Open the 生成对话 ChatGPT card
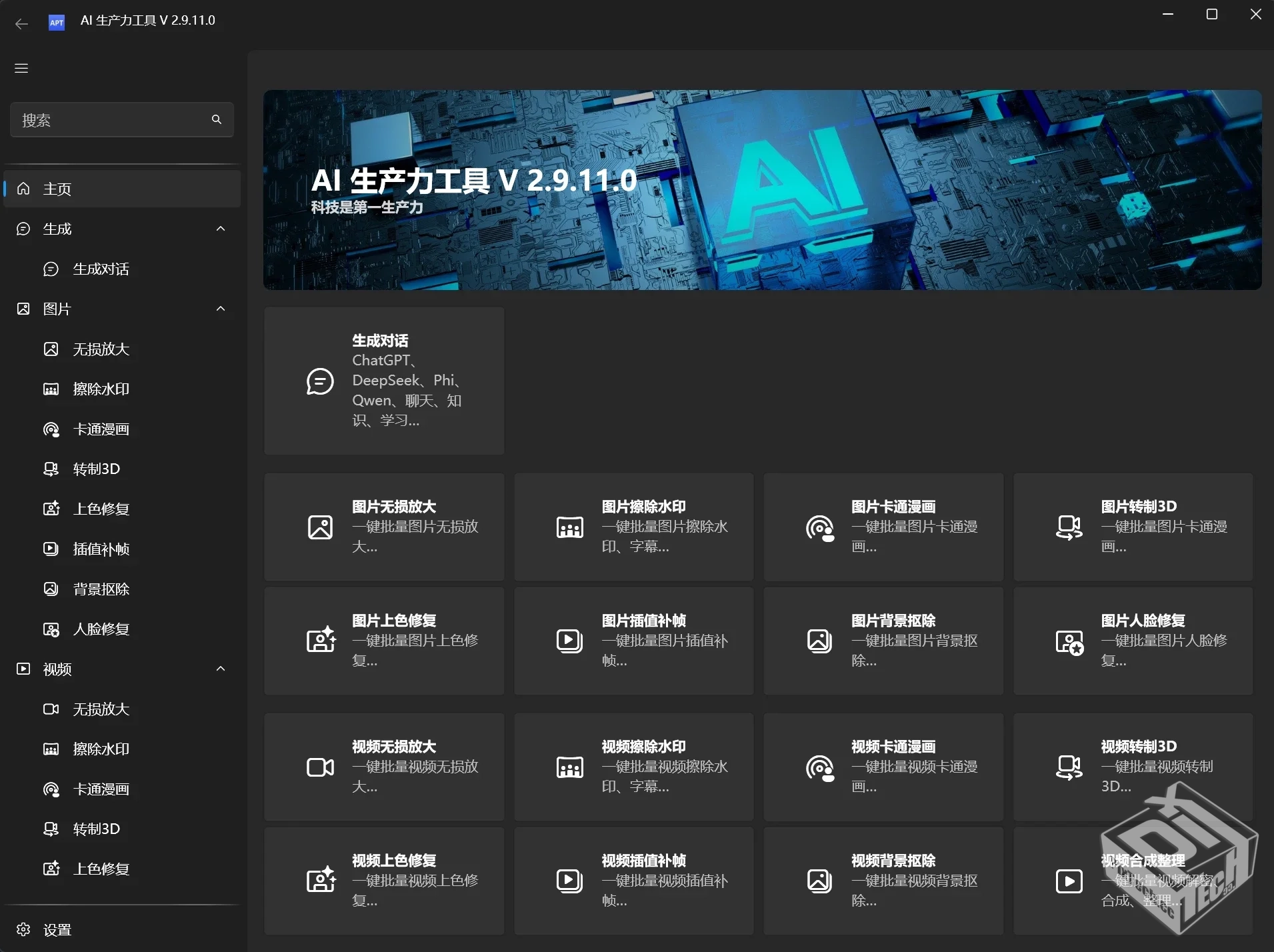 [x=384, y=381]
